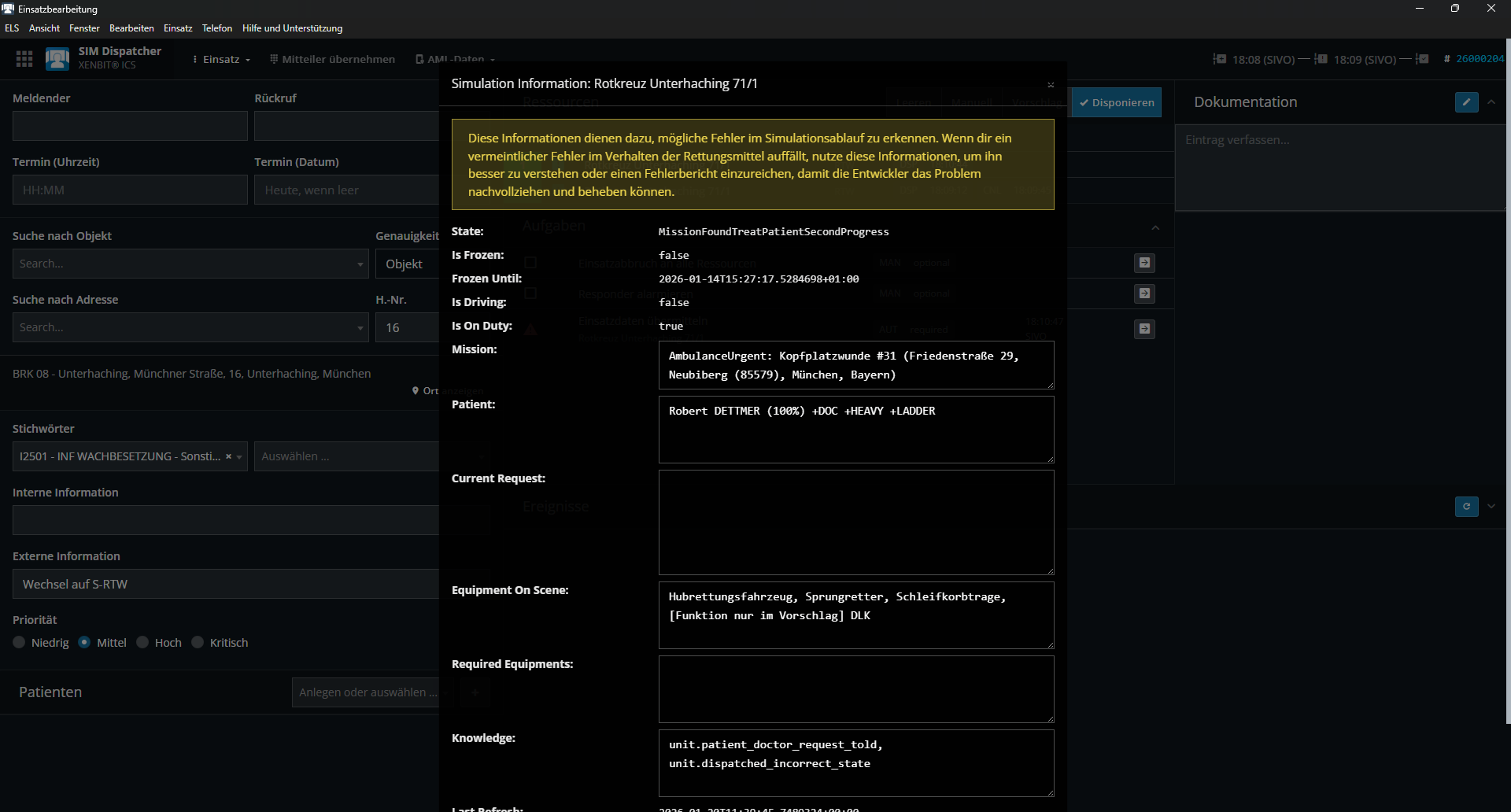
Task: Click the first task arrow icon
Action: tap(1144, 263)
